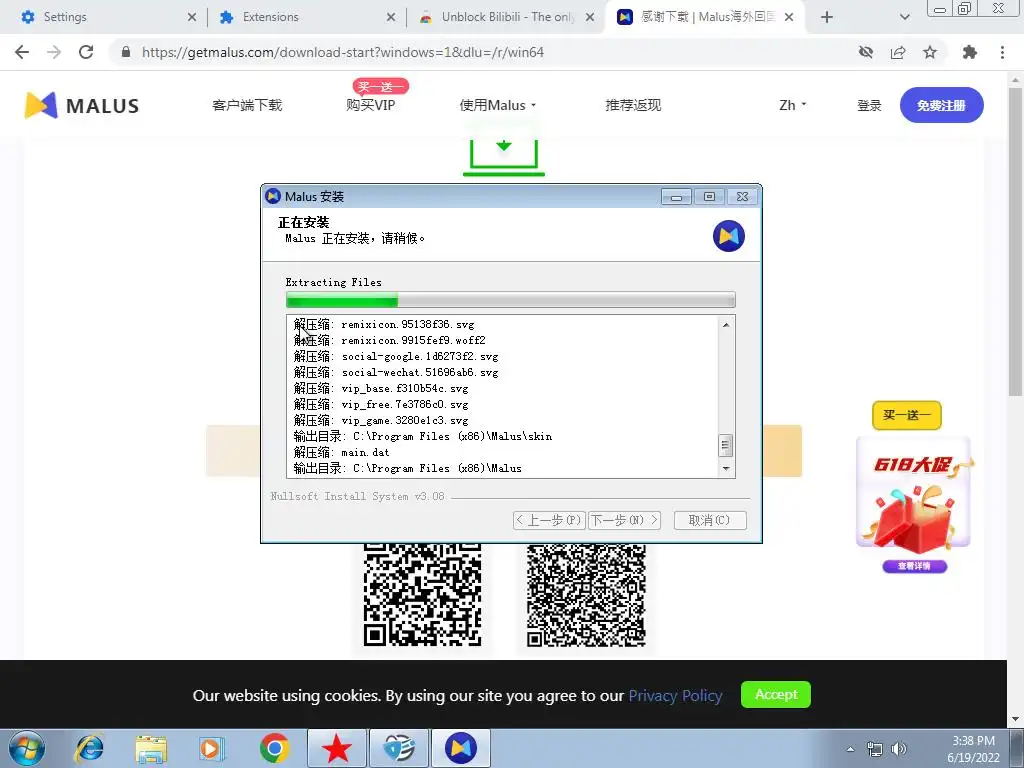Open File Explorer from the taskbar
This screenshot has width=1024, height=768.
[151, 748]
